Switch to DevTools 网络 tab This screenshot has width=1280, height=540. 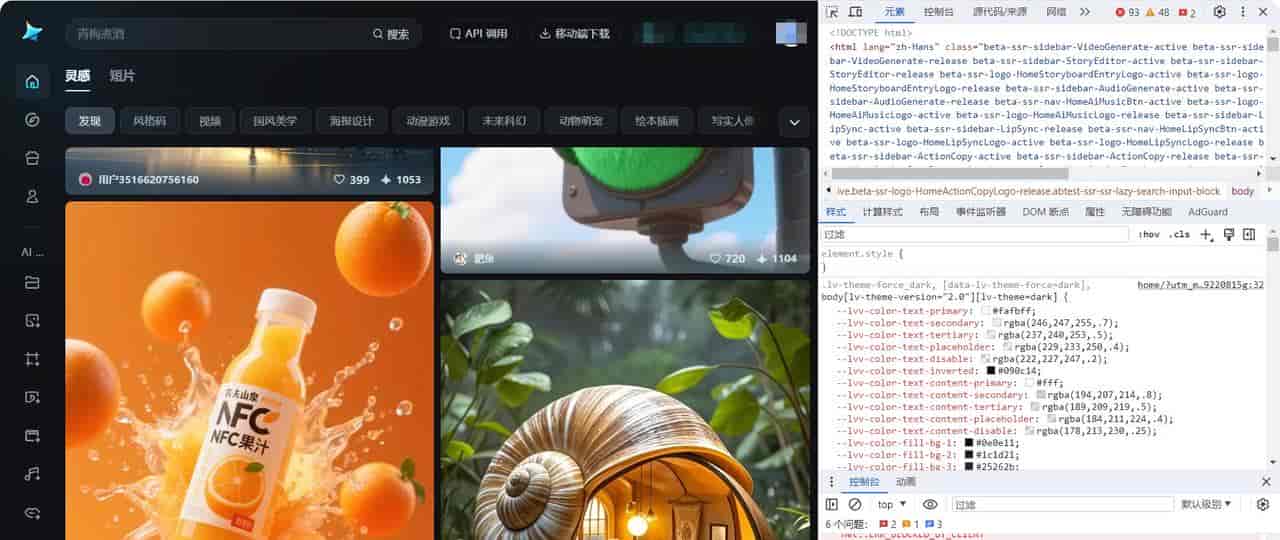[x=1056, y=12]
